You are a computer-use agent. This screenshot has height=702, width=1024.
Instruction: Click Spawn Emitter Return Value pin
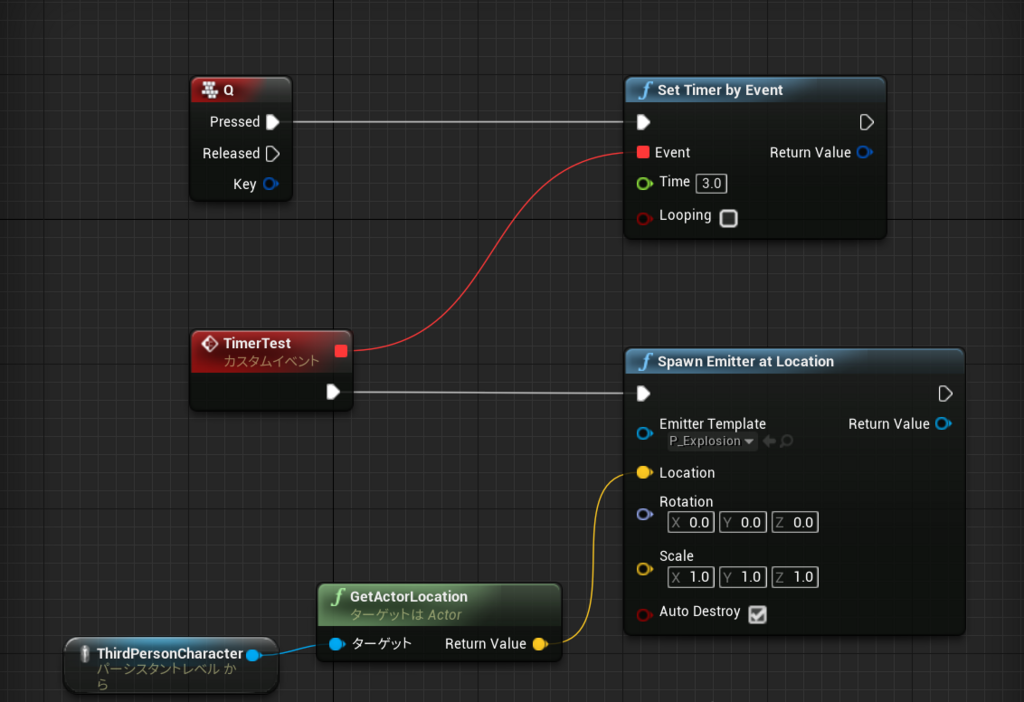pos(944,424)
